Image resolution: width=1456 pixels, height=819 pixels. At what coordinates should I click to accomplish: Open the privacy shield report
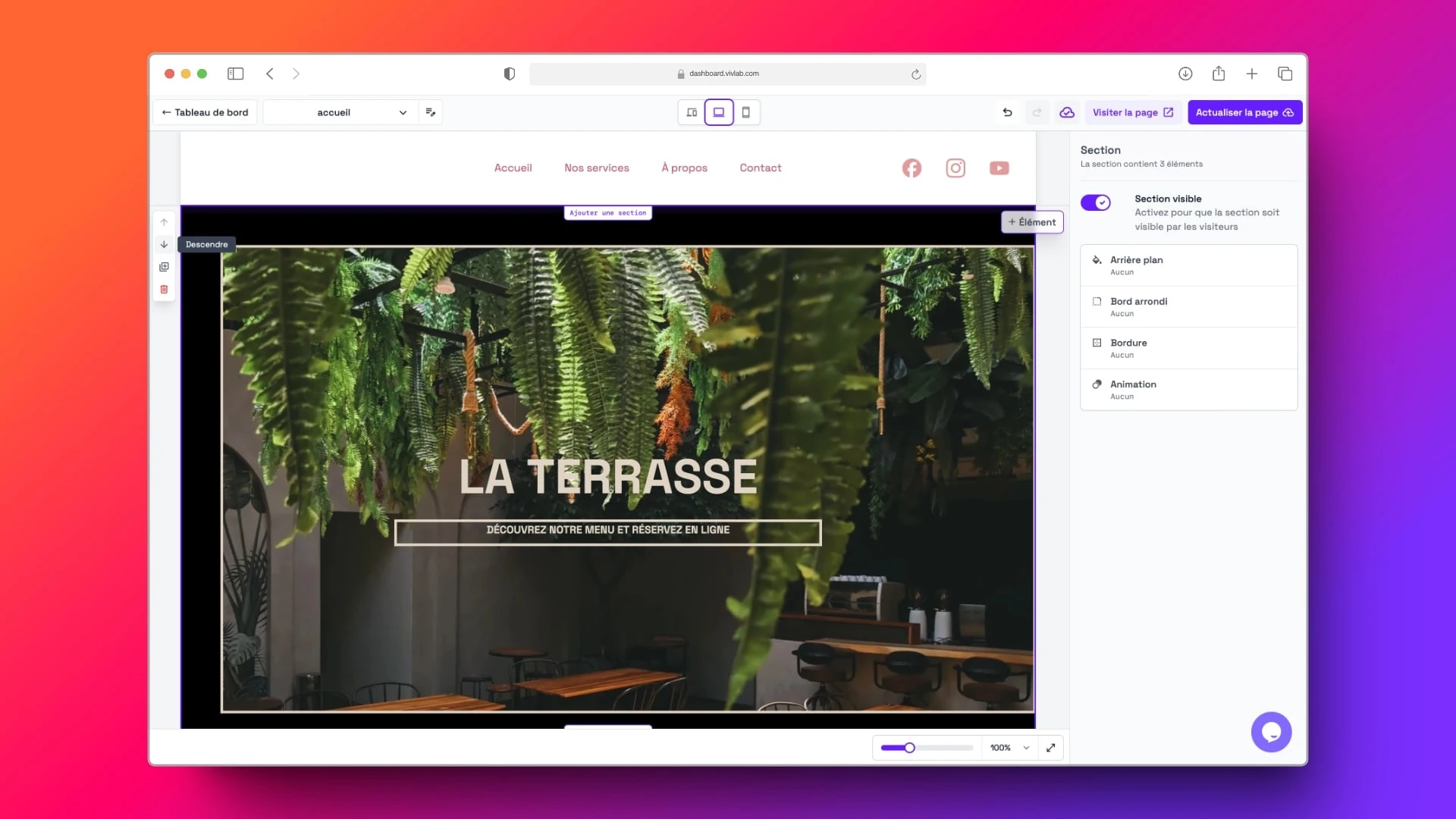510,74
